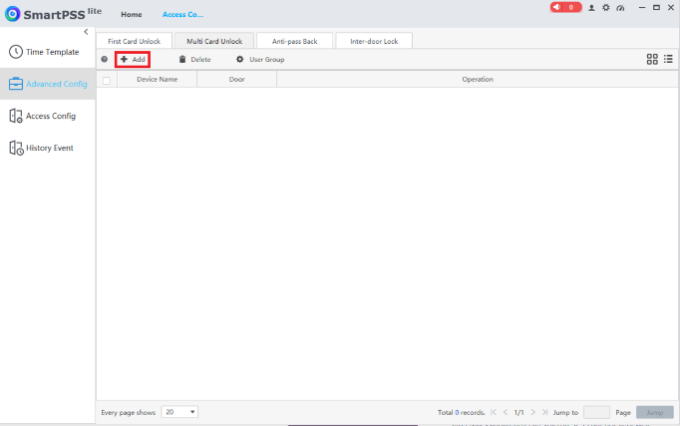Switch to the Anti-pass Back tab
This screenshot has width=680, height=426.
(x=294, y=41)
